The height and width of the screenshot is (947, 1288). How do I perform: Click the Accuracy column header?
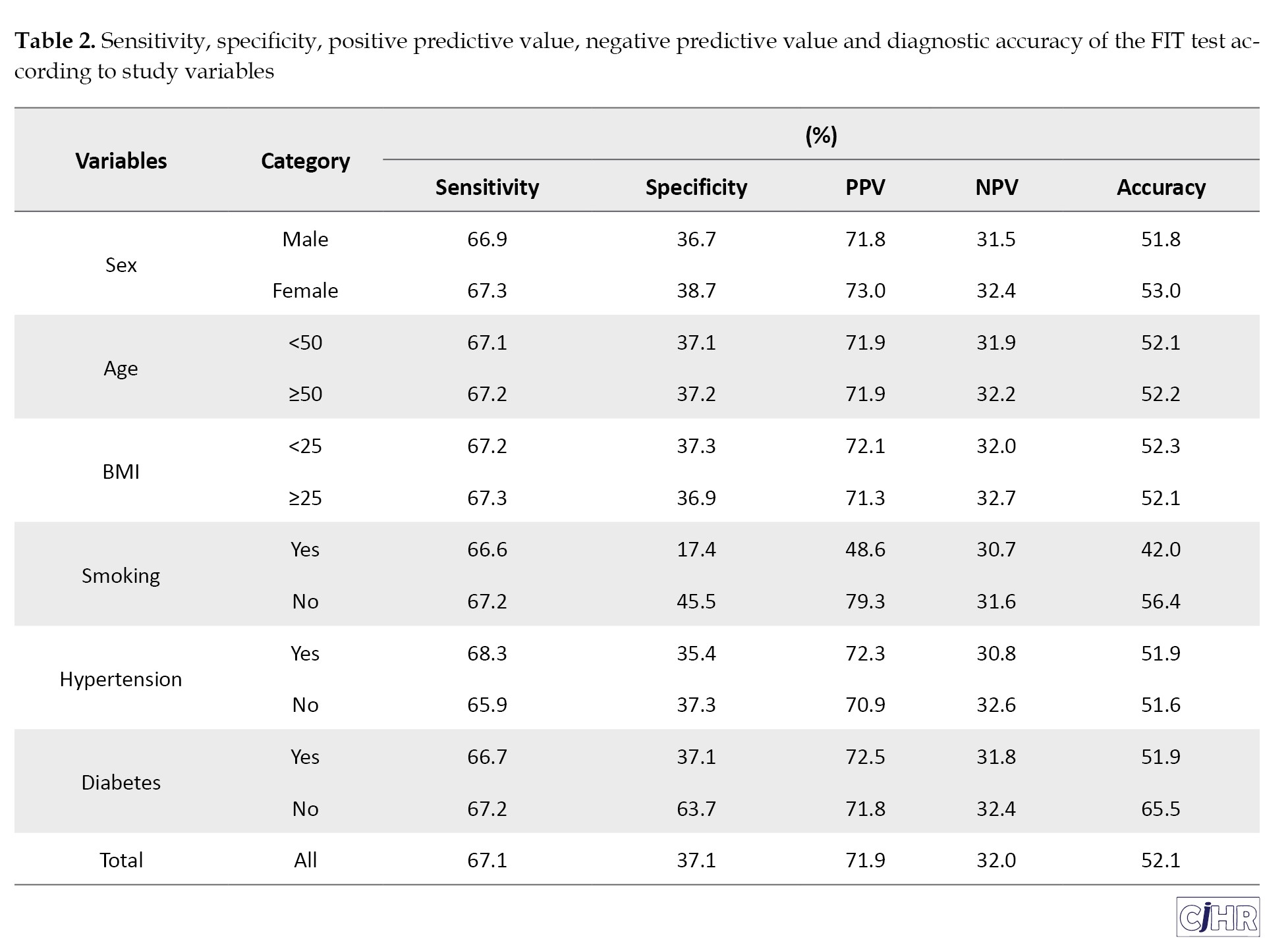point(1160,188)
